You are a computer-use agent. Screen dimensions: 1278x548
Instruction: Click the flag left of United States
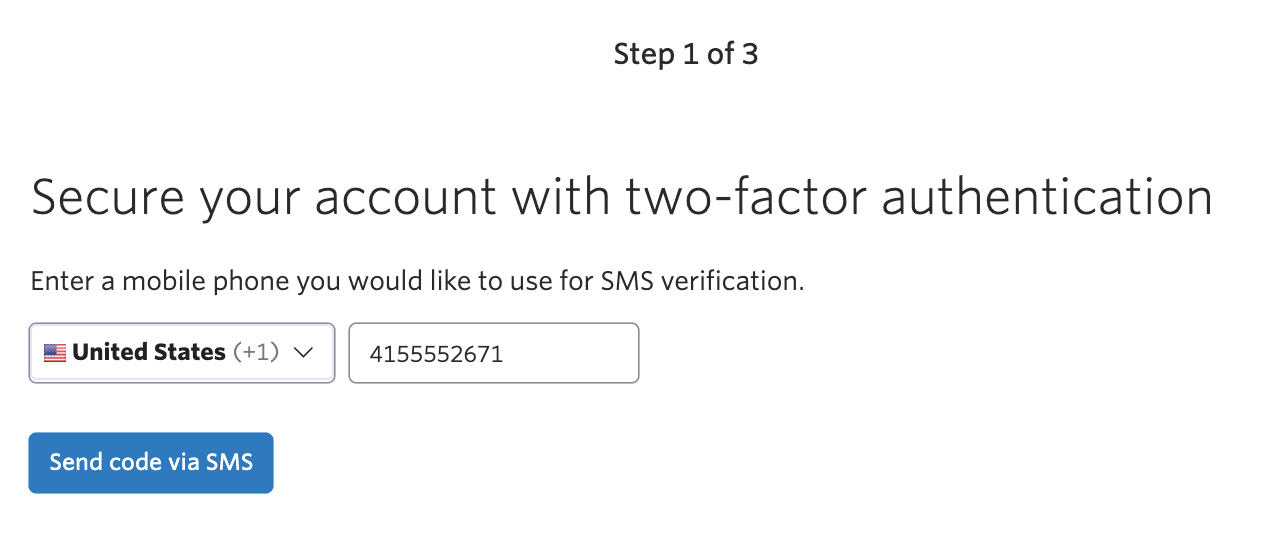click(55, 353)
